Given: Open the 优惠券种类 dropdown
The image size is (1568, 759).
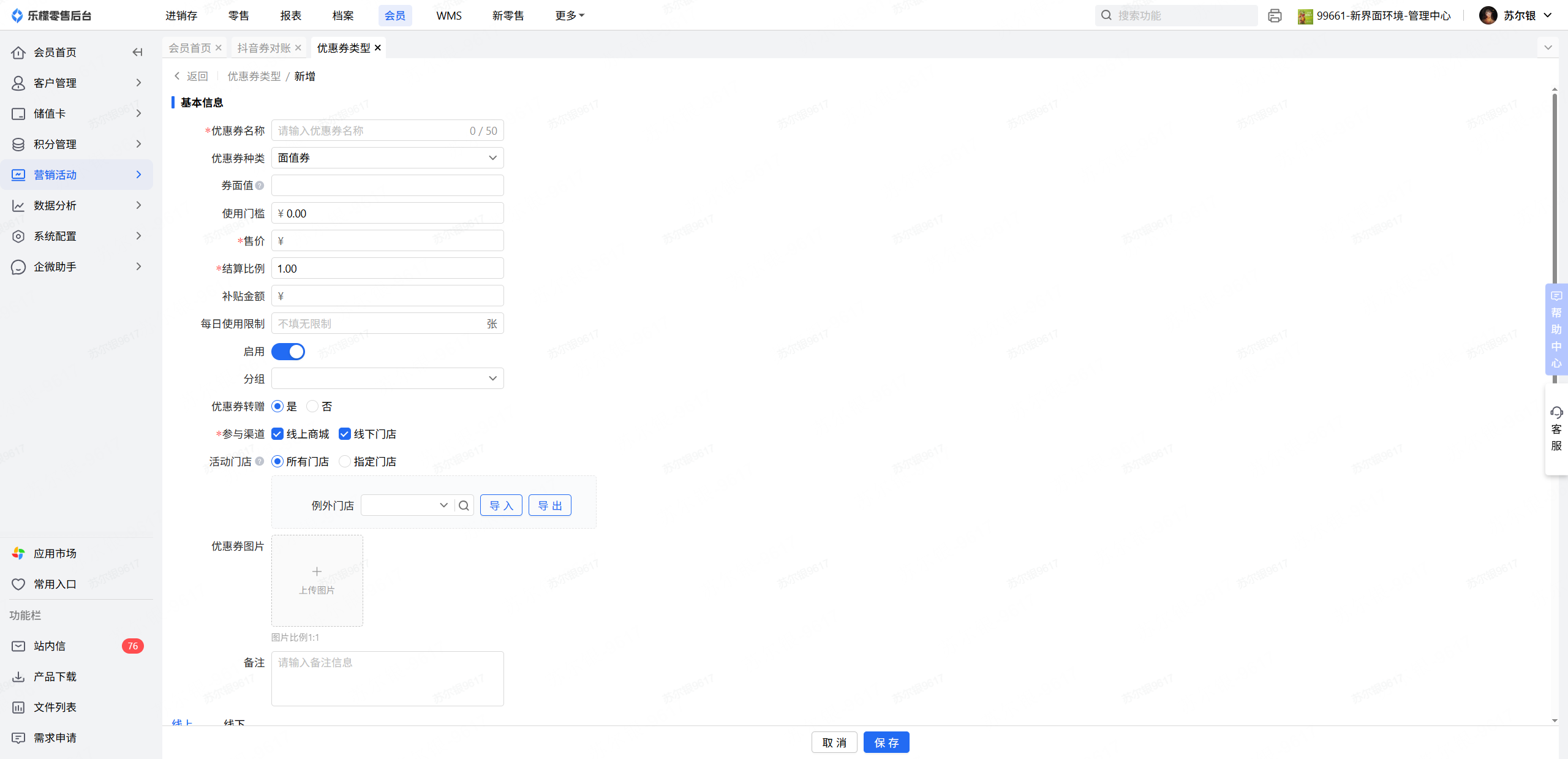Looking at the screenshot, I should (387, 158).
